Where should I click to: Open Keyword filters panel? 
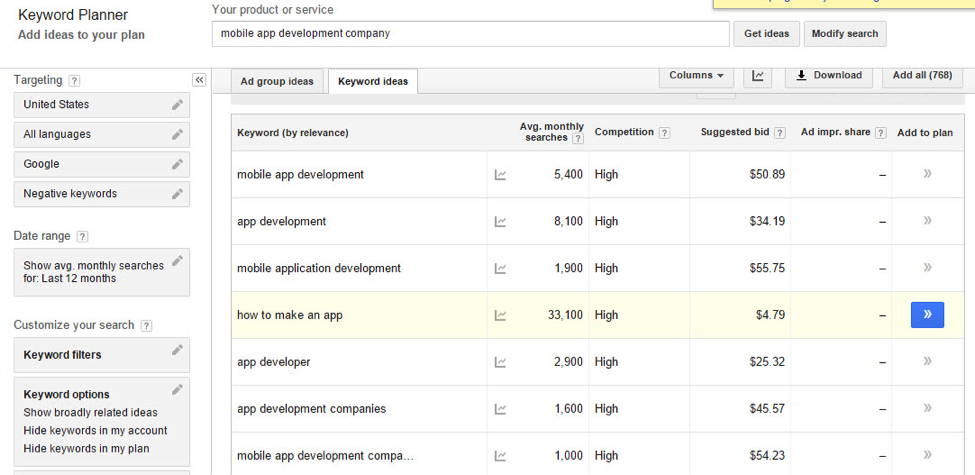tap(101, 355)
